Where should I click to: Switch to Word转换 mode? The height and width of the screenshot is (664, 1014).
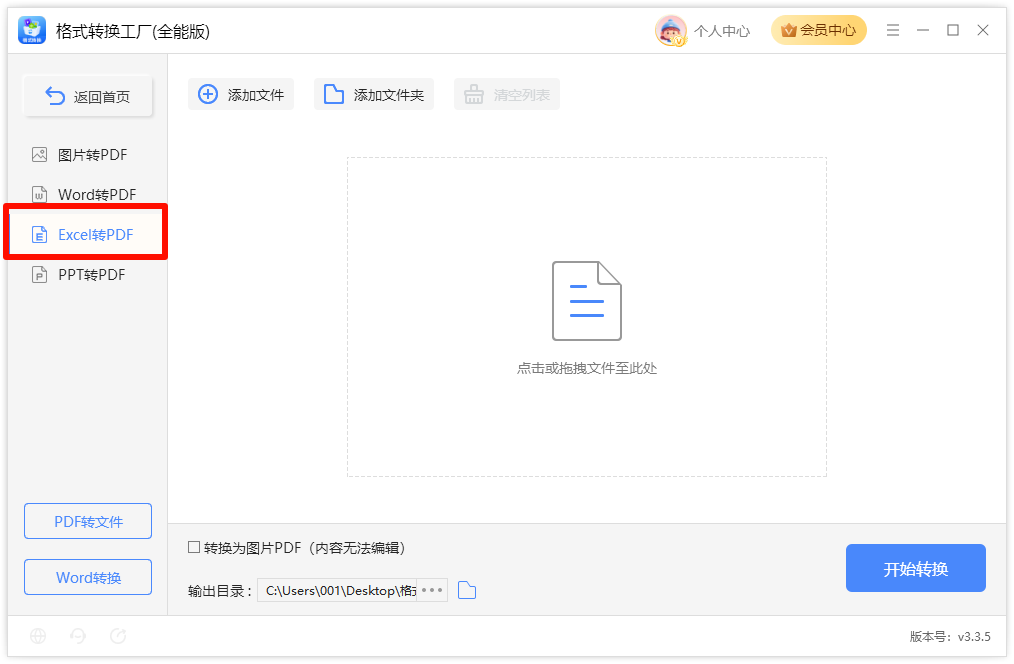pyautogui.click(x=88, y=577)
